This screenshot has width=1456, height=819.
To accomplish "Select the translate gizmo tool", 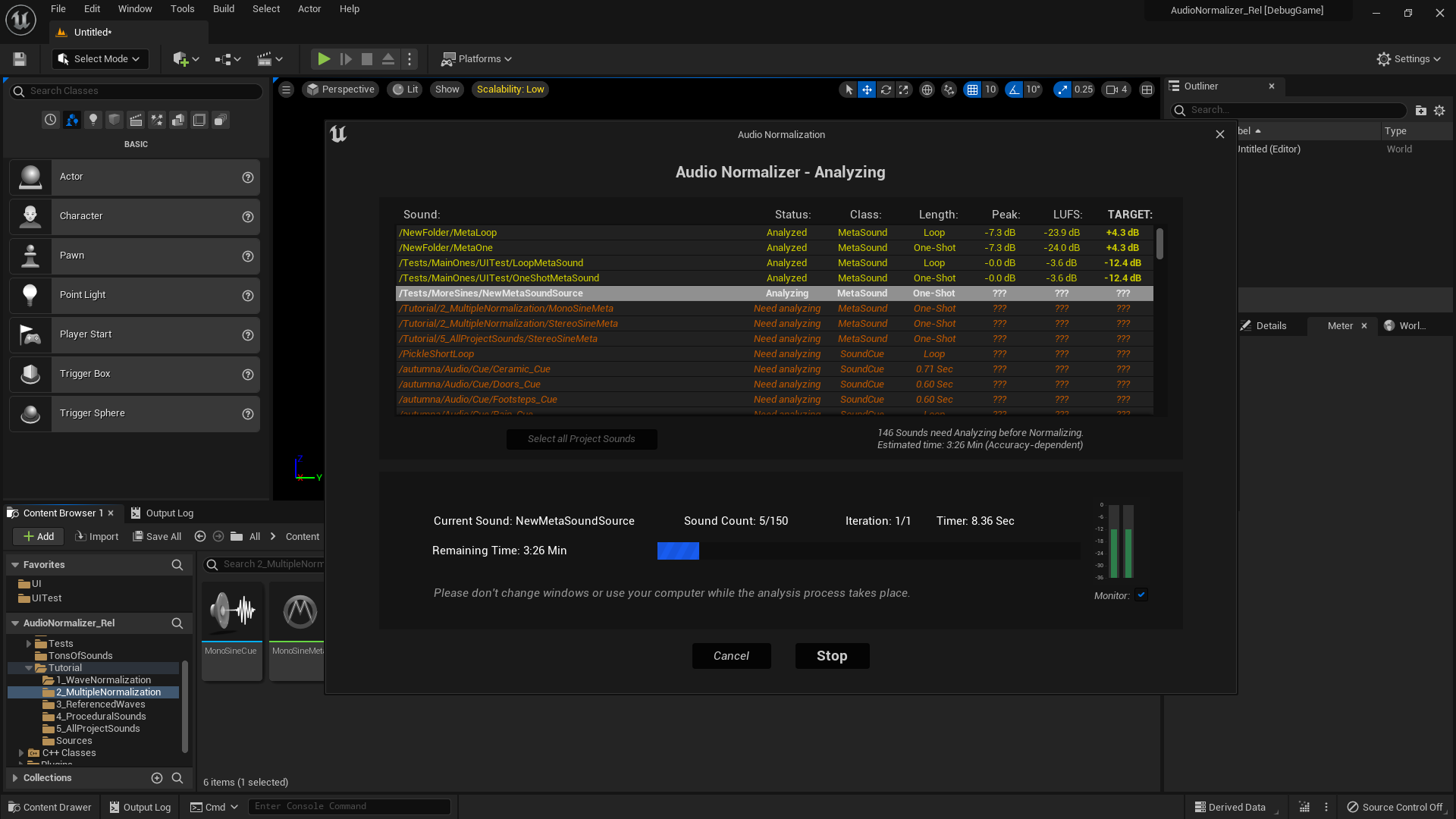I will (x=867, y=89).
